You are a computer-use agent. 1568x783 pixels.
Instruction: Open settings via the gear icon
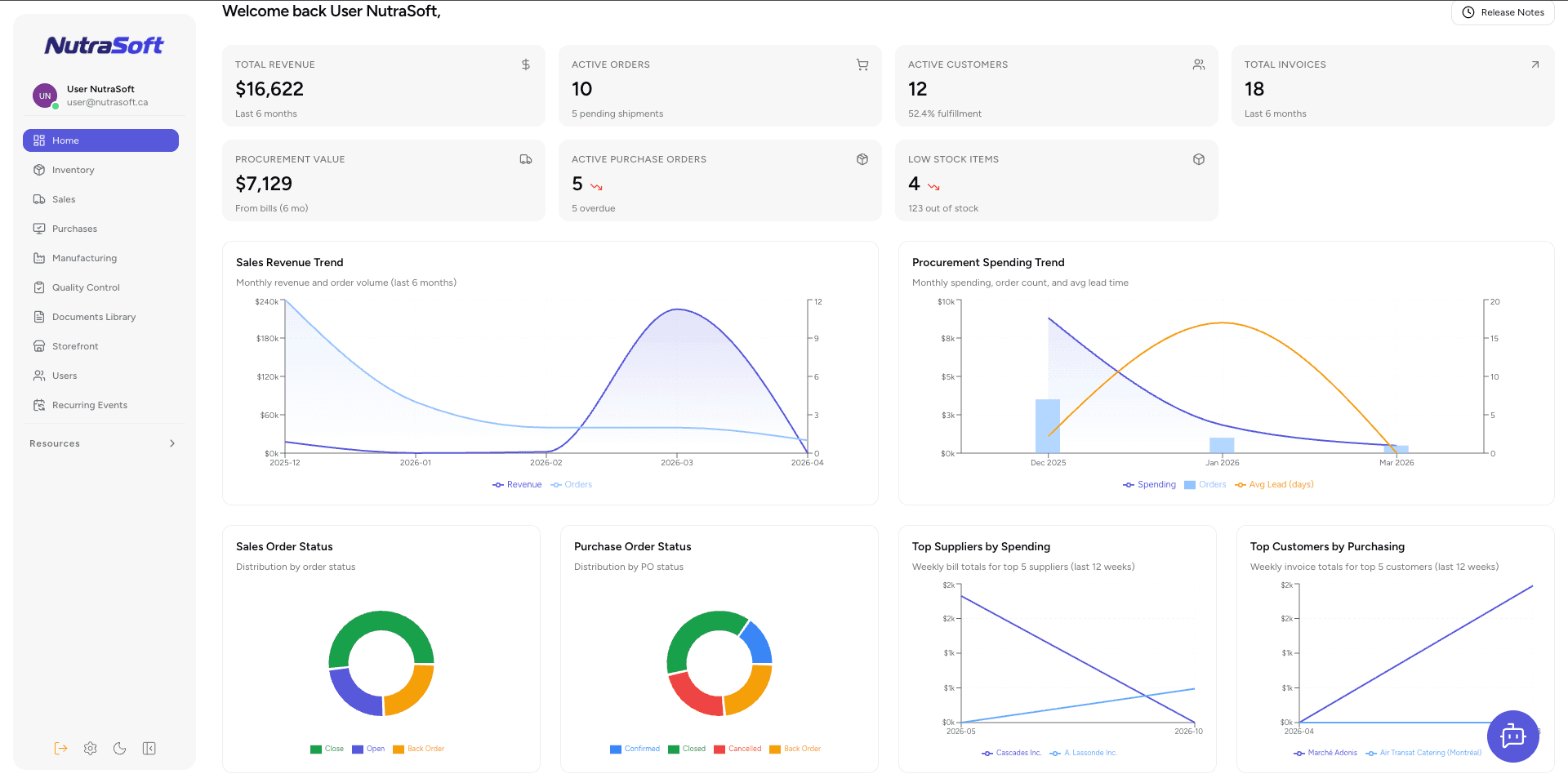[91, 749]
